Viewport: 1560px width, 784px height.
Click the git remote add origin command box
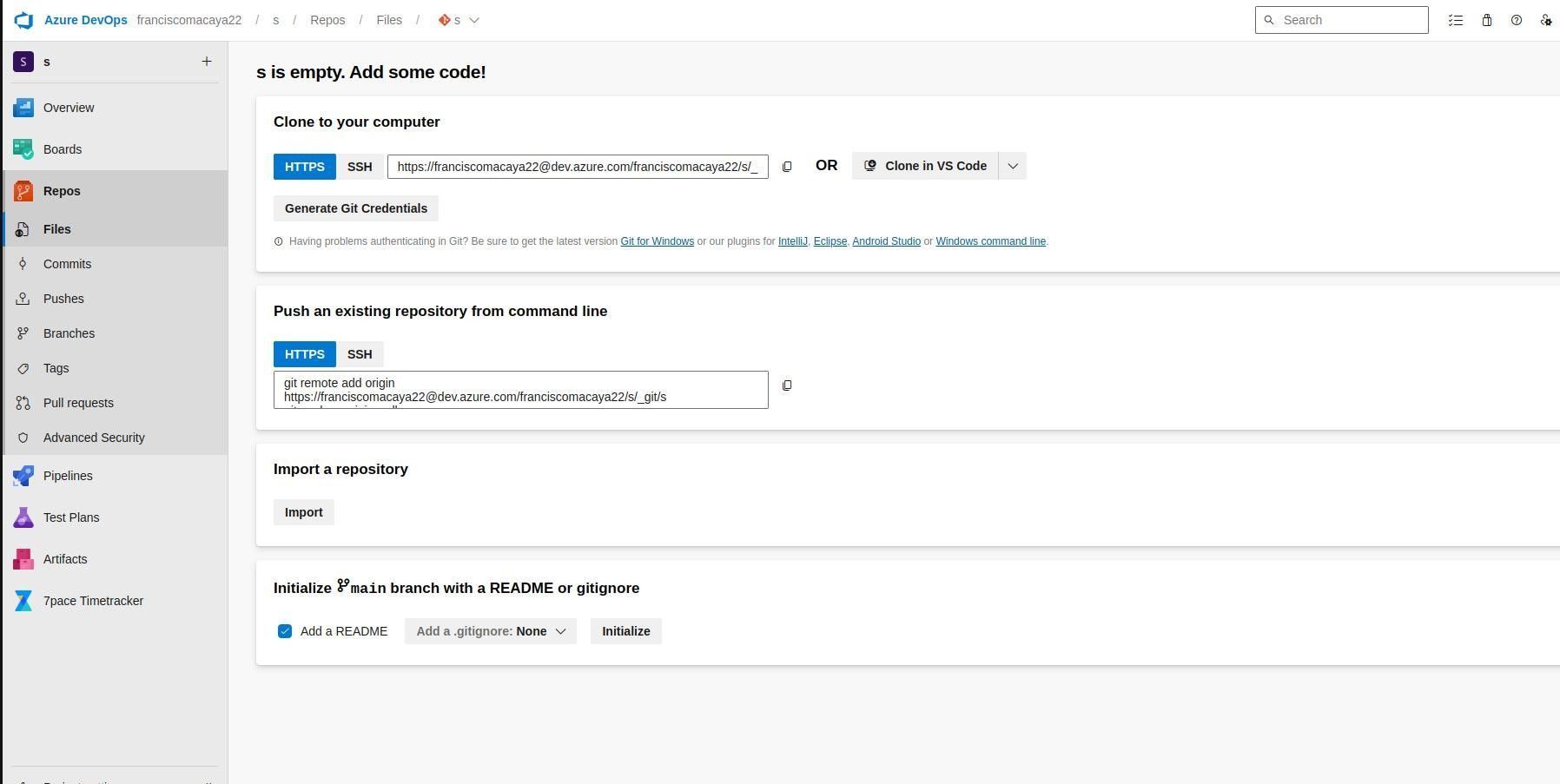click(521, 390)
